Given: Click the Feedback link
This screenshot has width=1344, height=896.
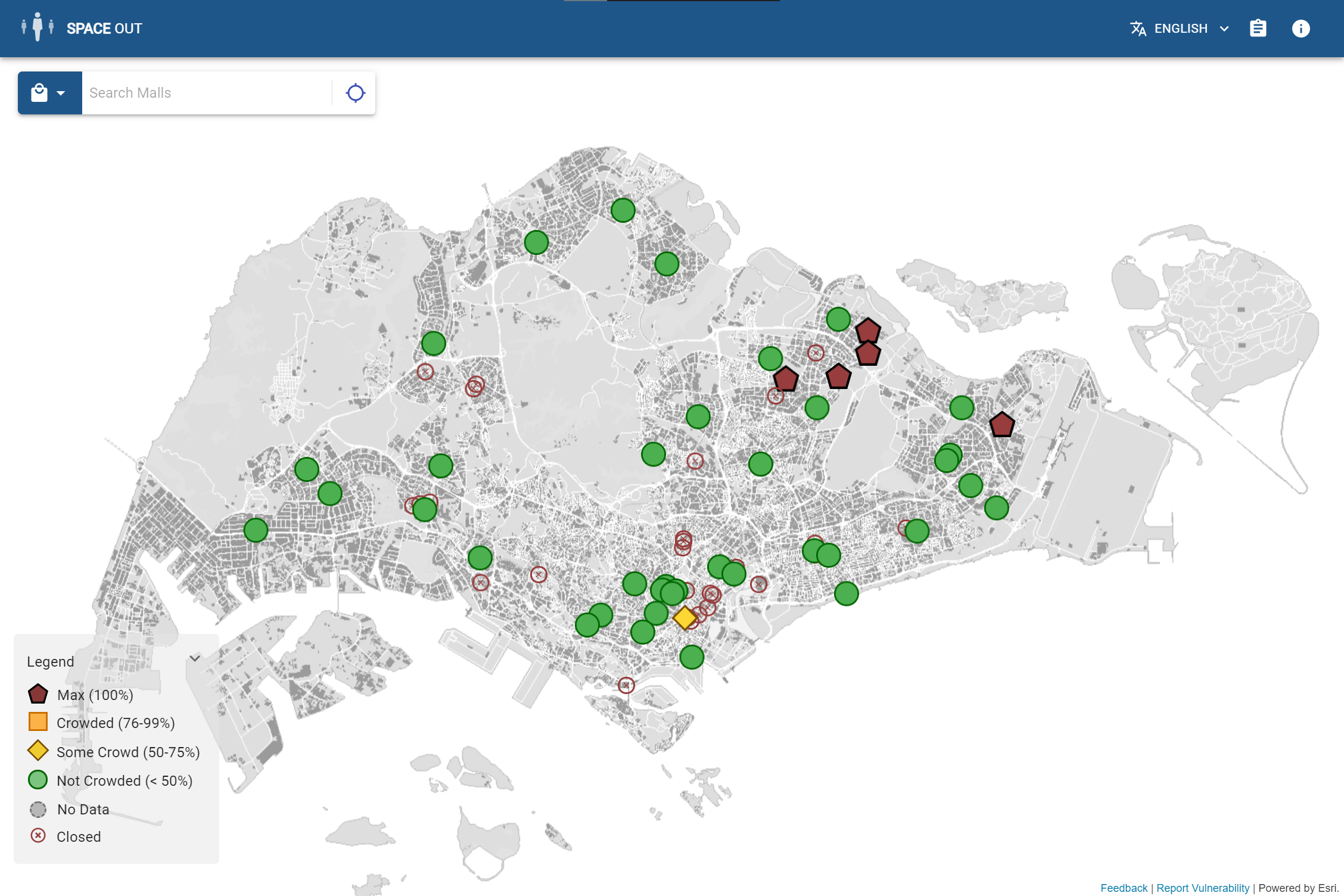Looking at the screenshot, I should [x=1123, y=888].
